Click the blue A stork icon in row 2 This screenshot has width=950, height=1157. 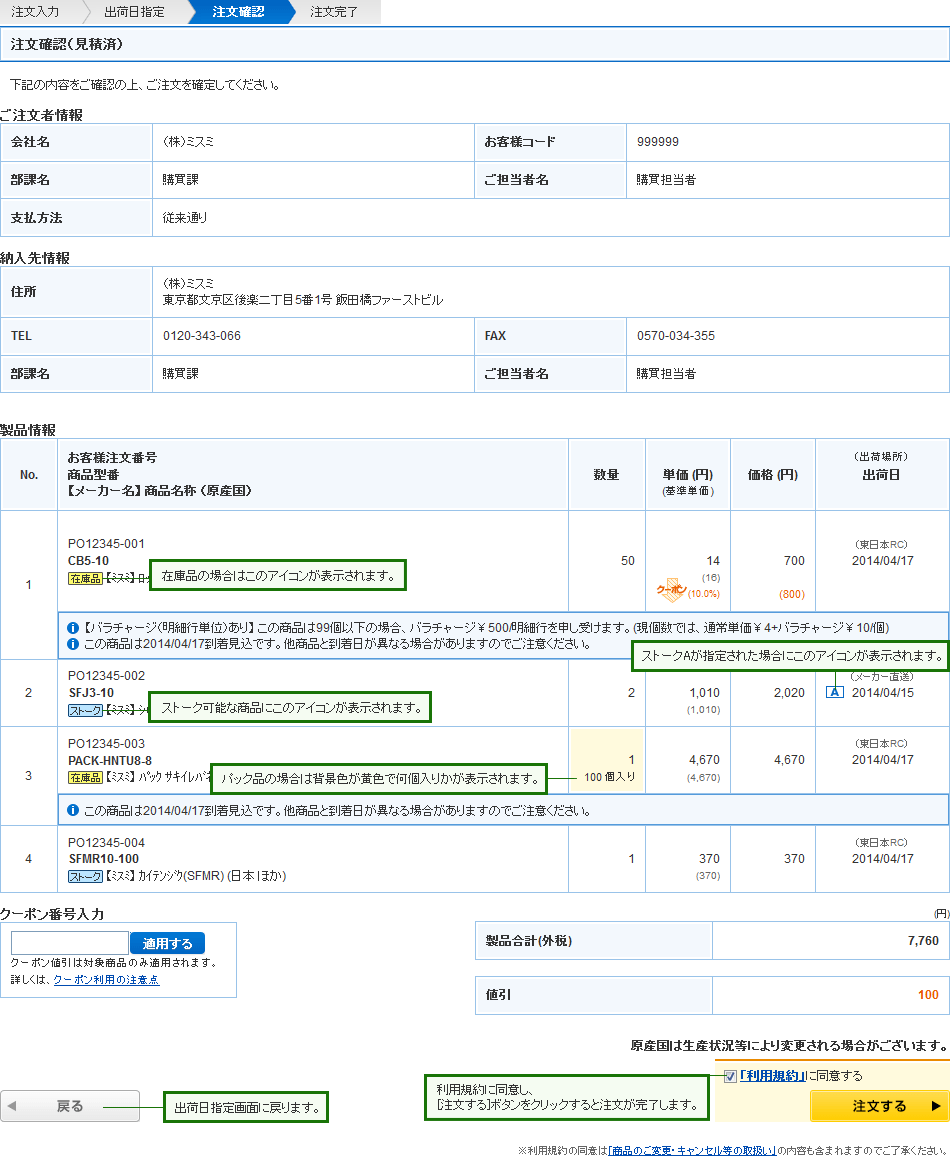(x=836, y=692)
